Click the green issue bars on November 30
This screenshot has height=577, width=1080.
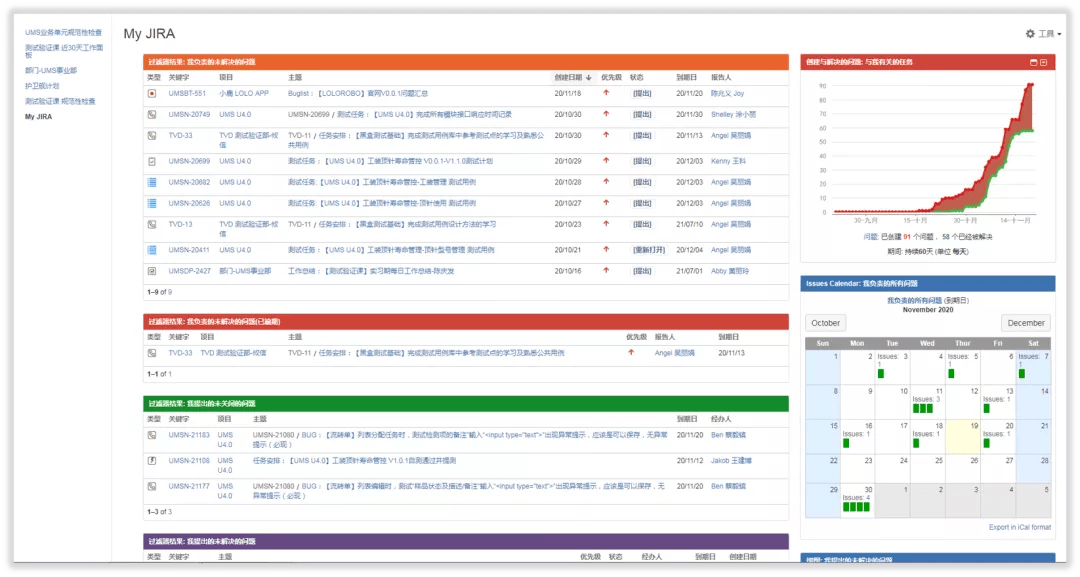click(857, 507)
